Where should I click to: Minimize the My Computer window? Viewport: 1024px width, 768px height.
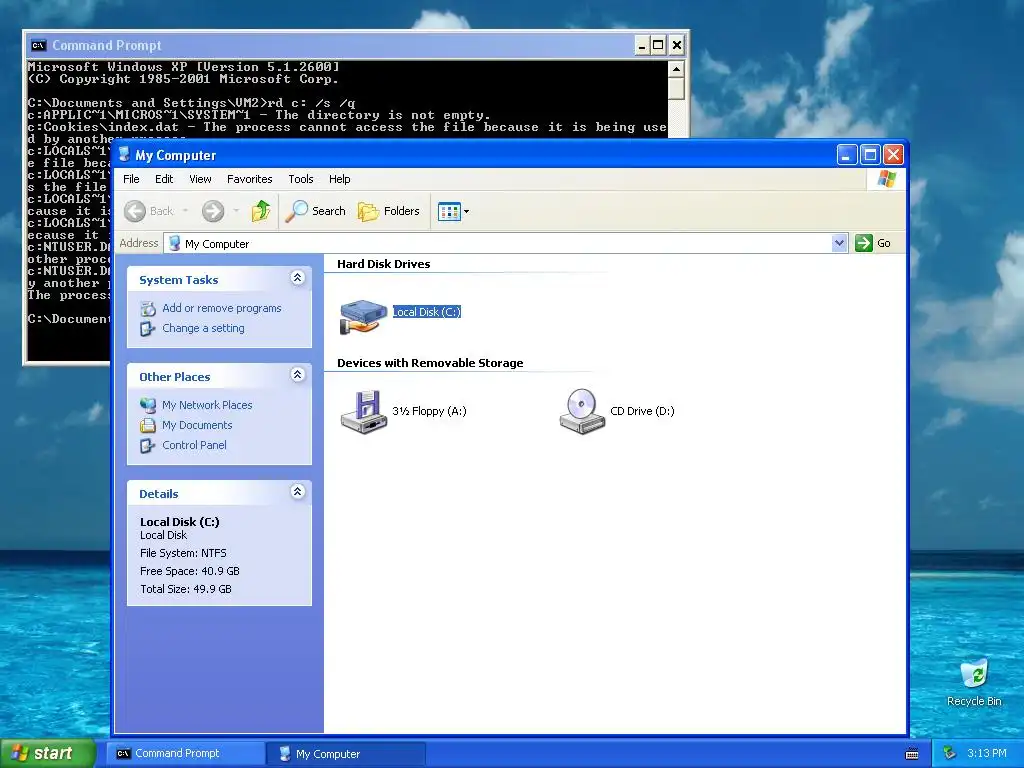pos(846,155)
